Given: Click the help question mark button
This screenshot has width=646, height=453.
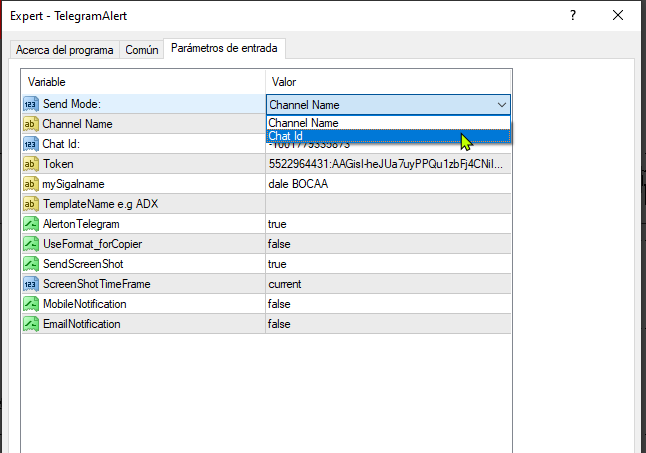Looking at the screenshot, I should point(573,16).
